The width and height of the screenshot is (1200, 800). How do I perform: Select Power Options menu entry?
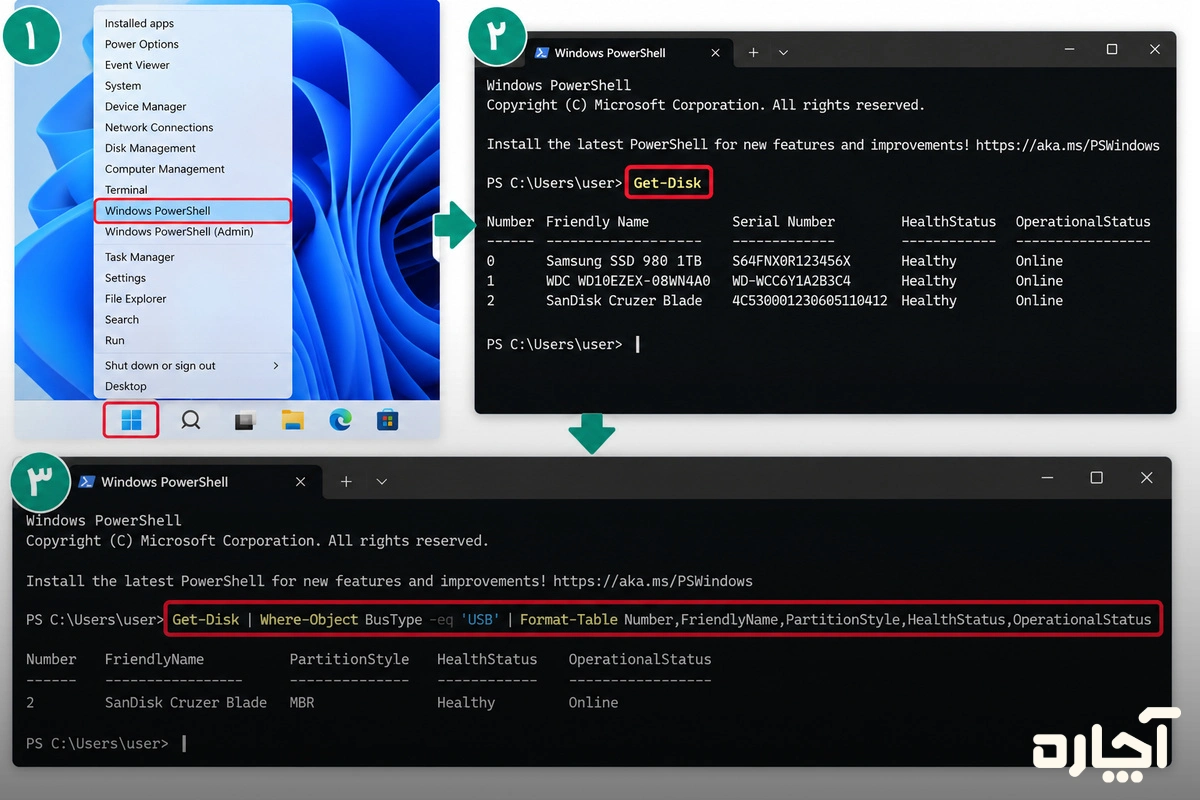pos(142,44)
